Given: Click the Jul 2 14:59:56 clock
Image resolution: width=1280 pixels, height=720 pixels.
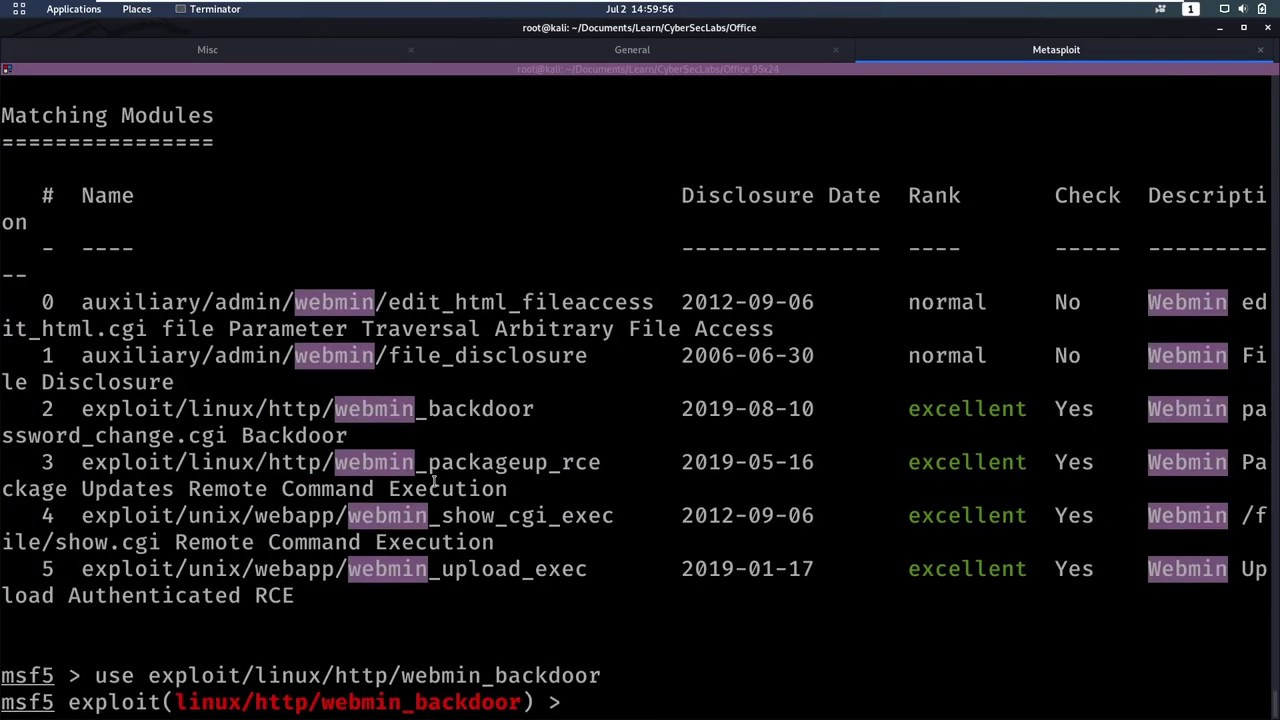Looking at the screenshot, I should 640,9.
